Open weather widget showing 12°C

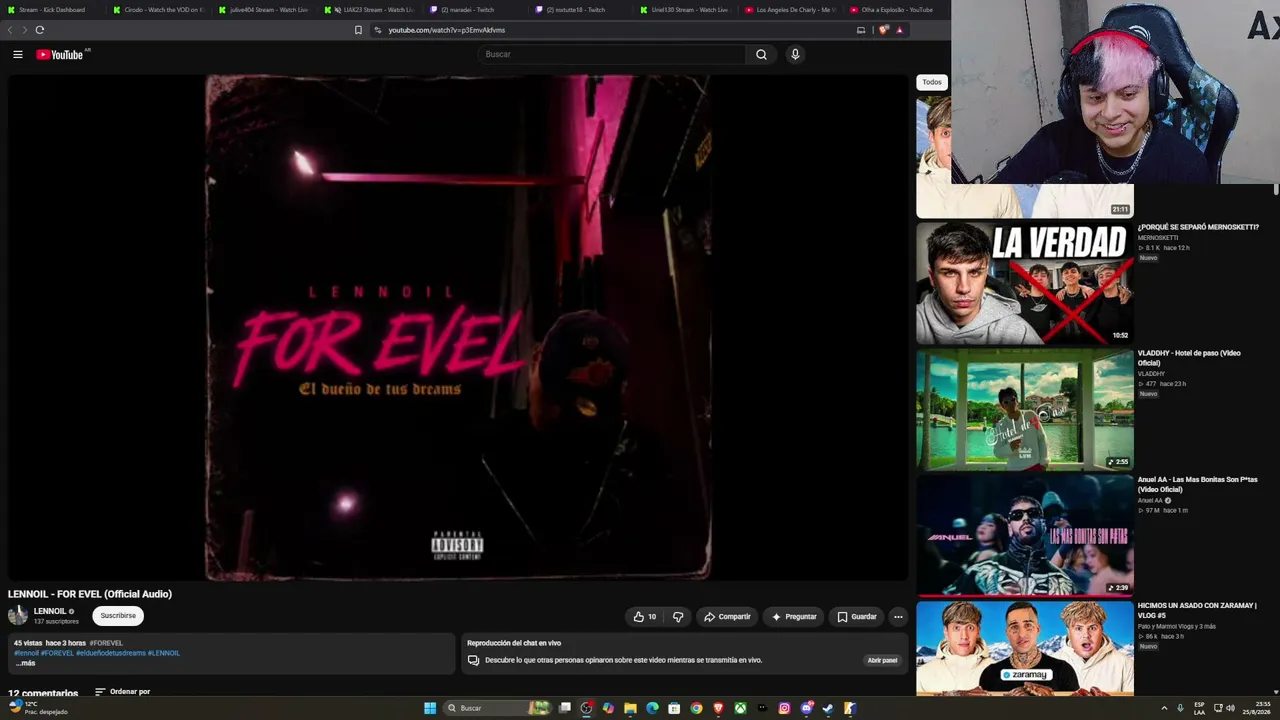coord(39,708)
